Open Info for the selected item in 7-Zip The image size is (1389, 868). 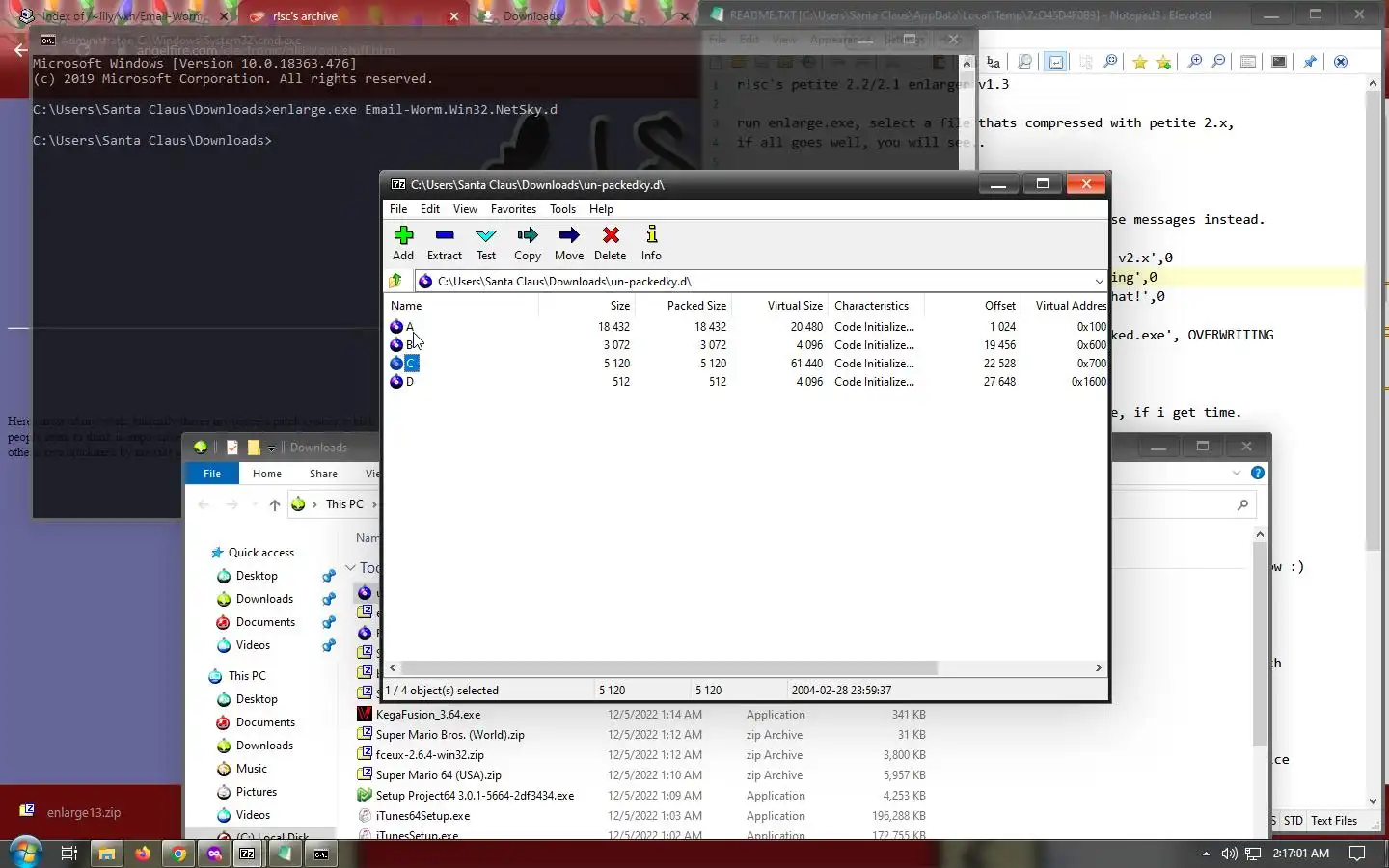[651, 243]
